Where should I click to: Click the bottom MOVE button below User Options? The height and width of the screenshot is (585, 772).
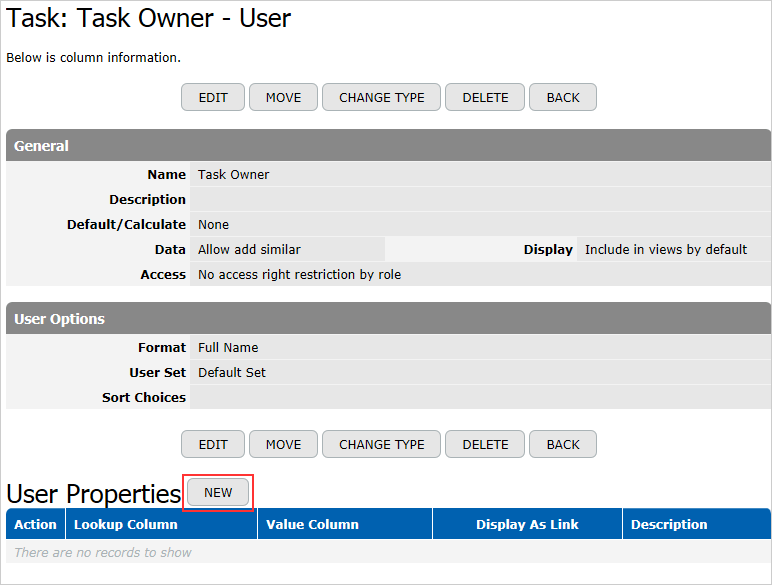(283, 444)
